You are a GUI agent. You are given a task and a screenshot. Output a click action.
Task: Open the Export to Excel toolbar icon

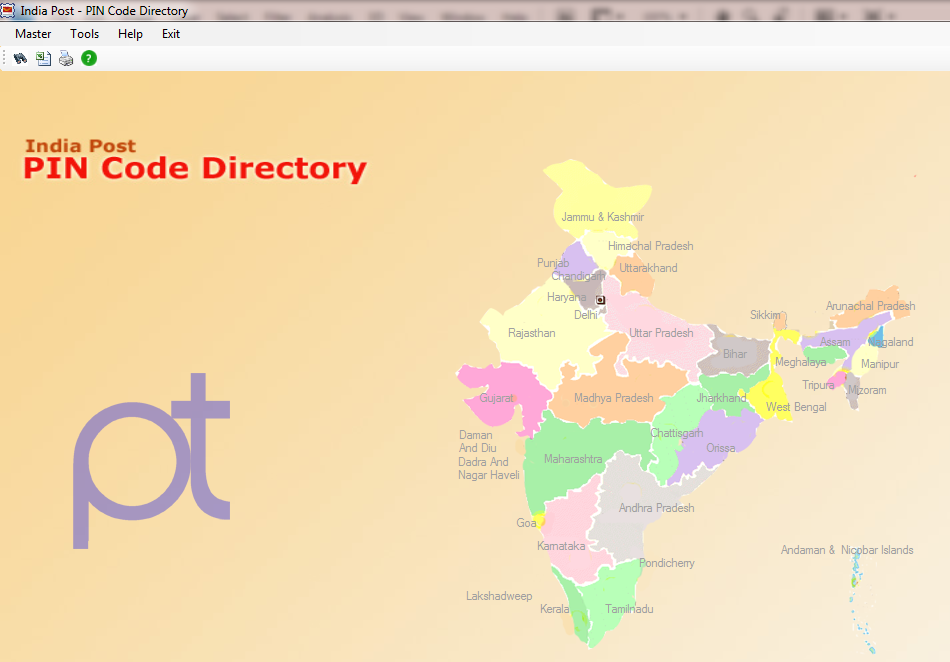pyautogui.click(x=42, y=58)
